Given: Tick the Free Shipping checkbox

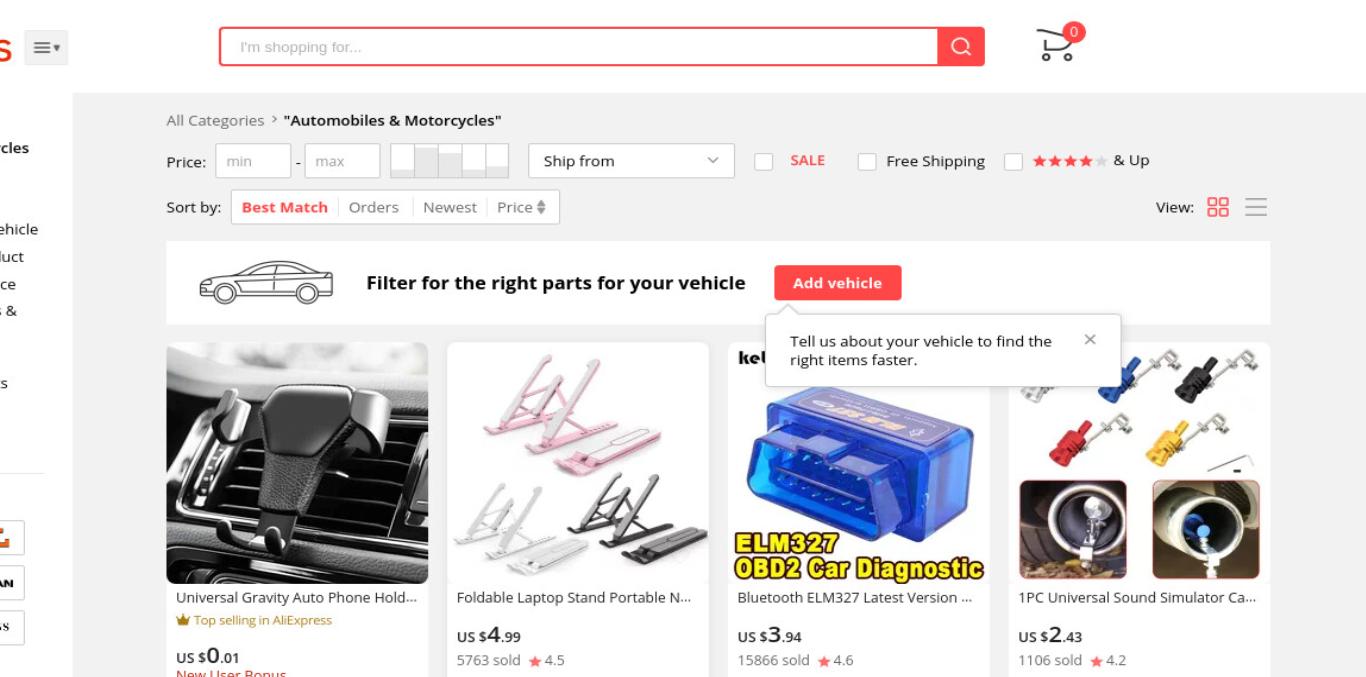Looking at the screenshot, I should tap(867, 161).
